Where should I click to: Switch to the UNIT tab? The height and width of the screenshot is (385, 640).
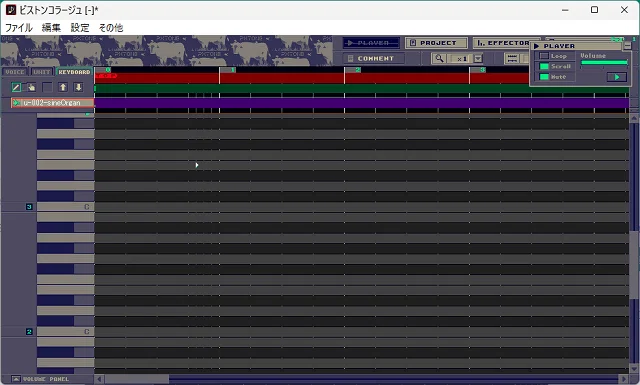[x=42, y=72]
